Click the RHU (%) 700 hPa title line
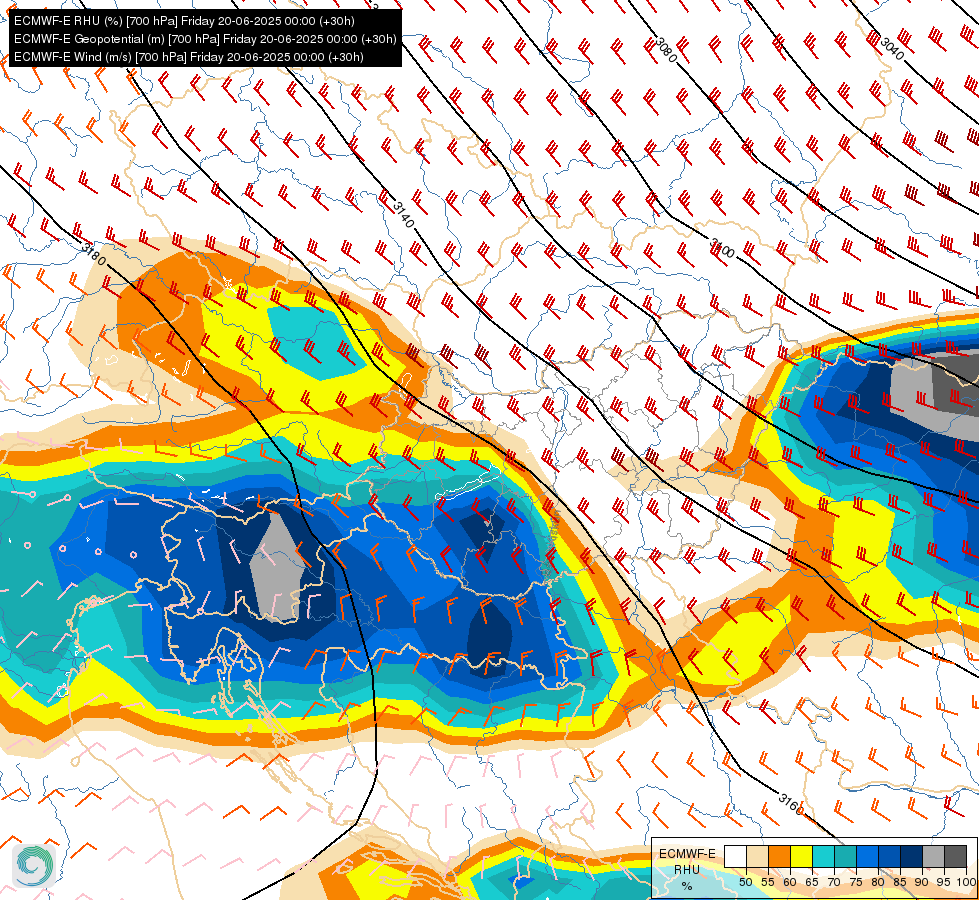979x900 pixels. pyautogui.click(x=184, y=21)
